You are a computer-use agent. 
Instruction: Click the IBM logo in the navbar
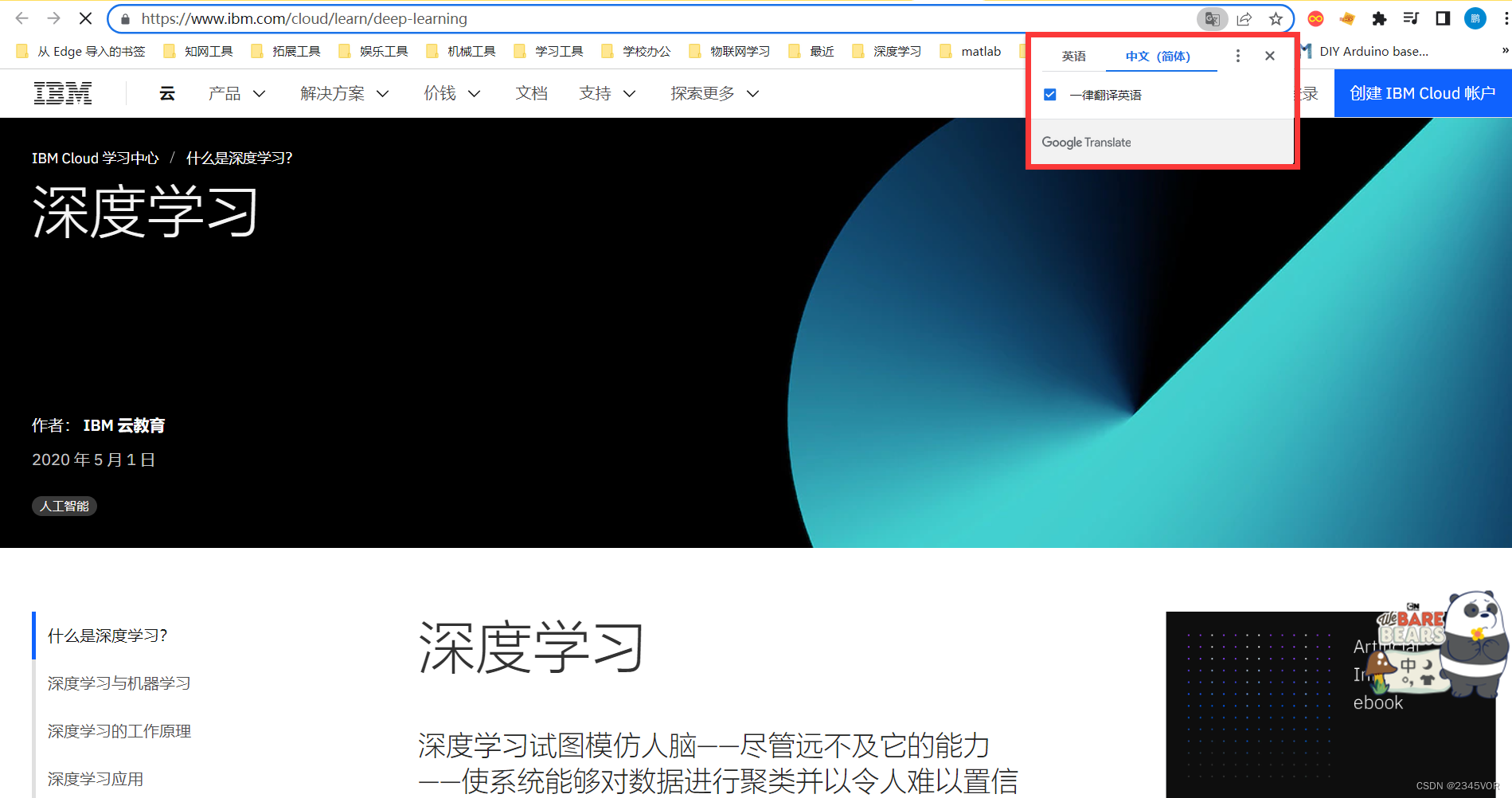tap(63, 92)
